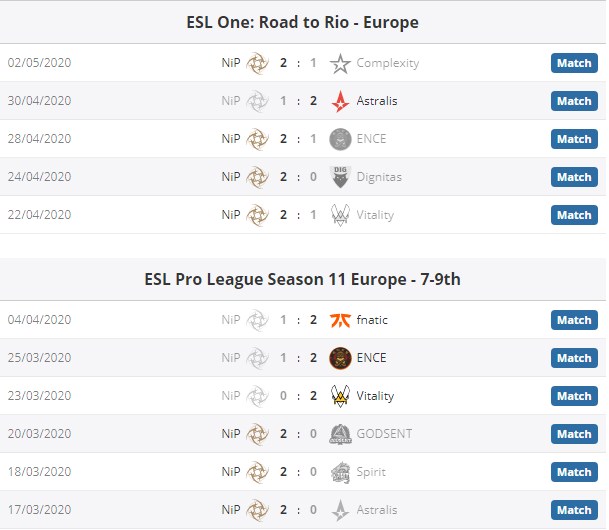The image size is (609, 530).
Task: View Match for NiP vs Dignitas
Action: click(574, 177)
